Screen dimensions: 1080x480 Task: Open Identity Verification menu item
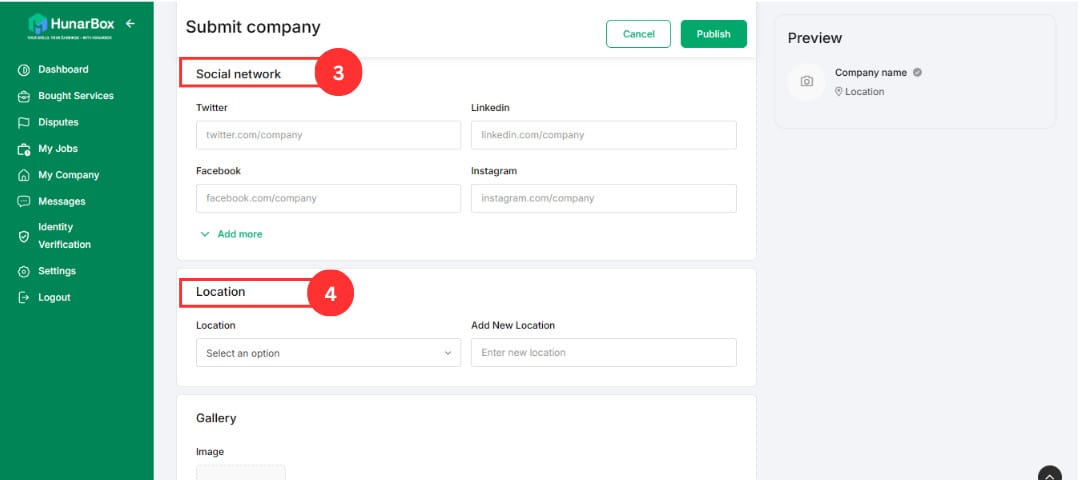[64, 236]
